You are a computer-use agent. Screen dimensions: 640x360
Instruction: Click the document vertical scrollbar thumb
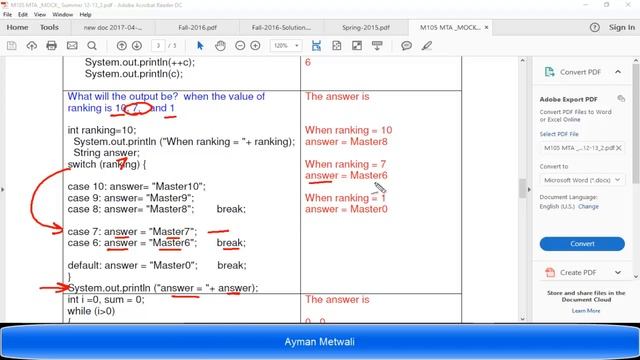pos(522,188)
